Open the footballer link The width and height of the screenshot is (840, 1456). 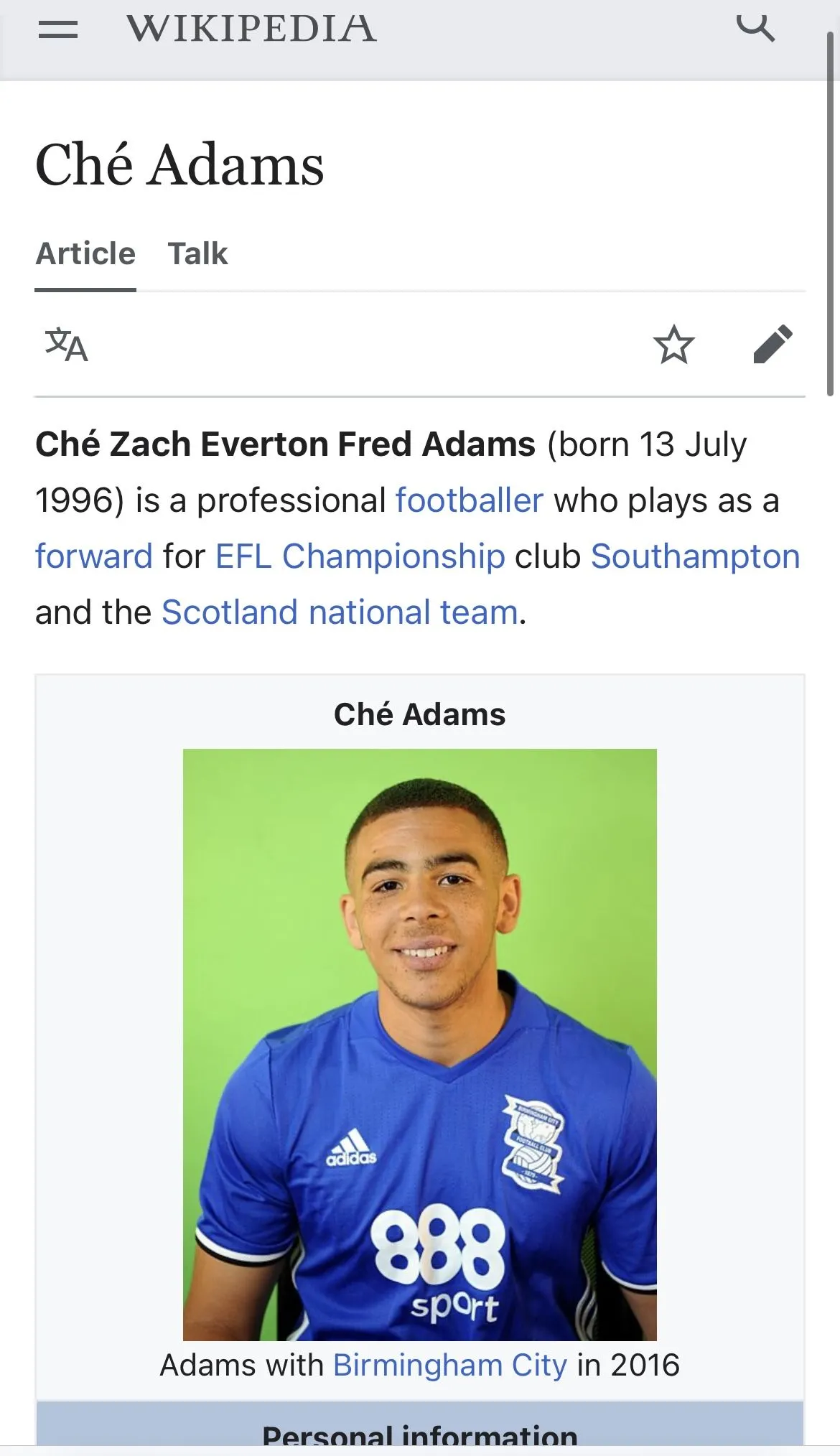point(469,500)
